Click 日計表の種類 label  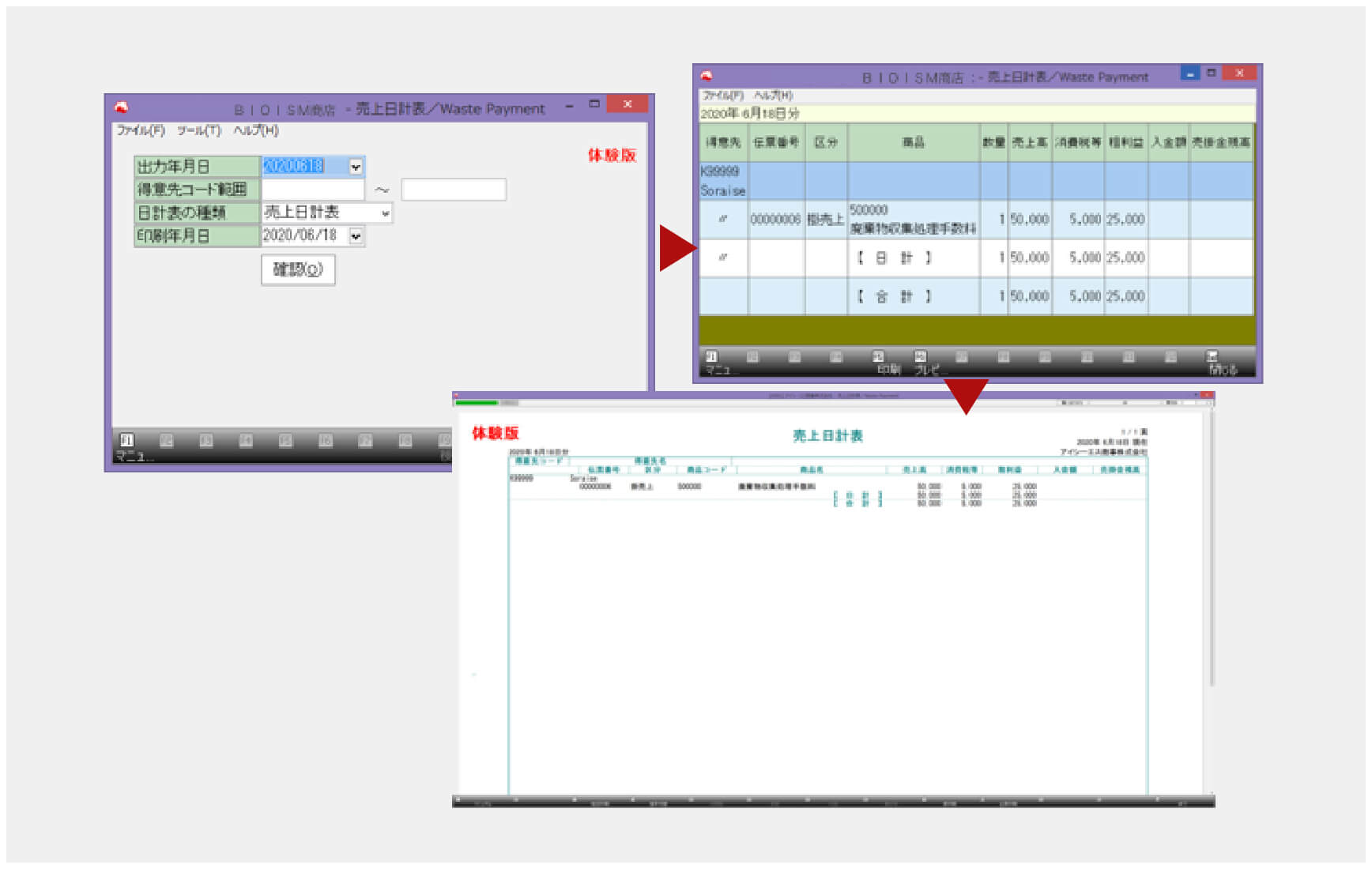tap(197, 213)
